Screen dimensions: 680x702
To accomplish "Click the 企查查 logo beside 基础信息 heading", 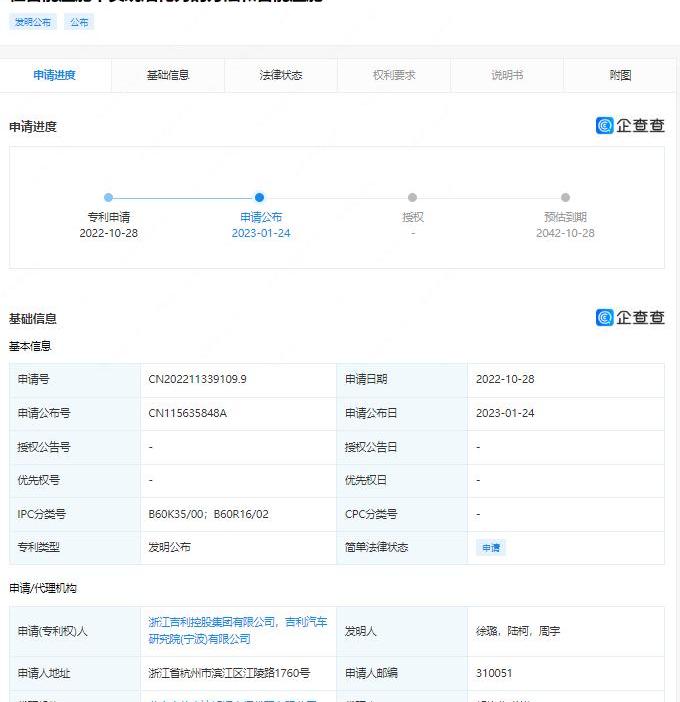I will 630,318.
